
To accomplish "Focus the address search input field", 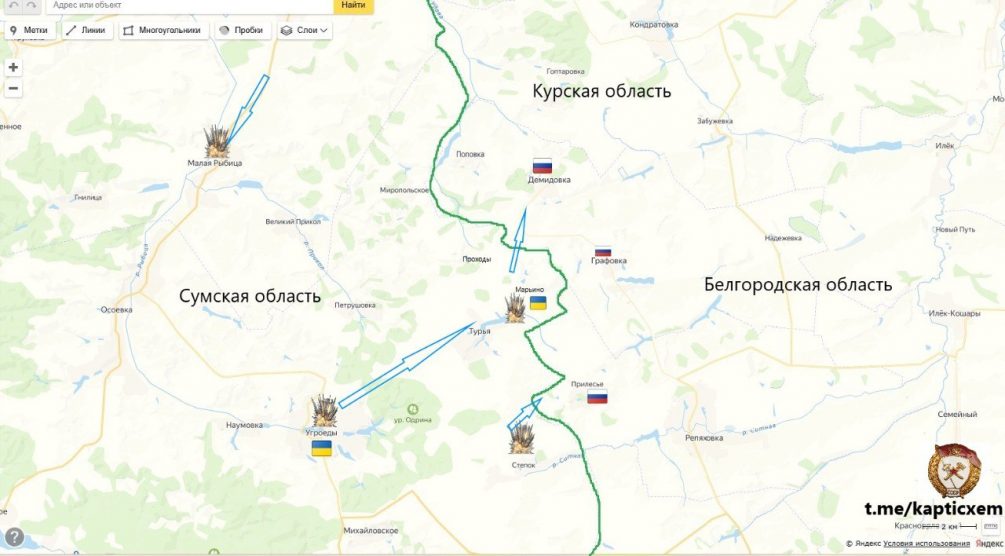I will pyautogui.click(x=190, y=5).
